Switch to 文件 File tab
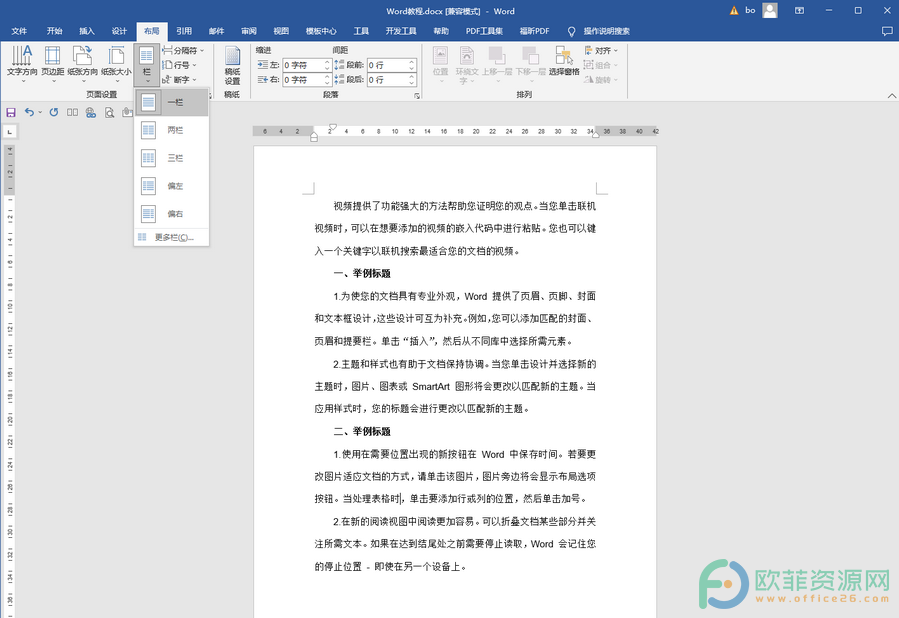899x618 pixels. 19,31
